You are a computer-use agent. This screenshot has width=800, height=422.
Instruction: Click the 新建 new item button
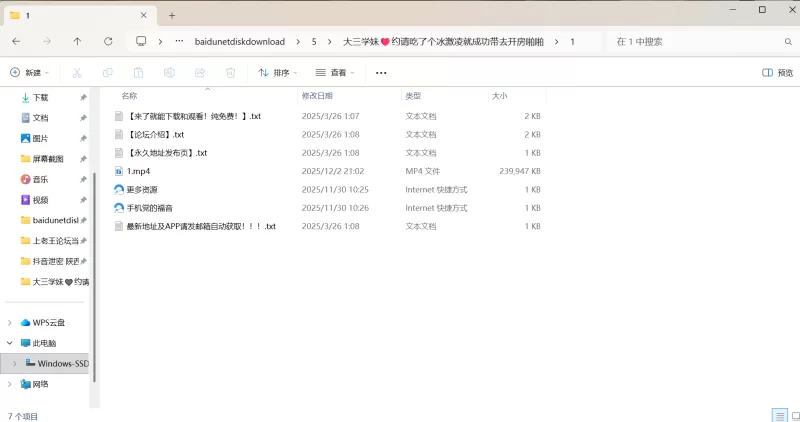click(30, 73)
